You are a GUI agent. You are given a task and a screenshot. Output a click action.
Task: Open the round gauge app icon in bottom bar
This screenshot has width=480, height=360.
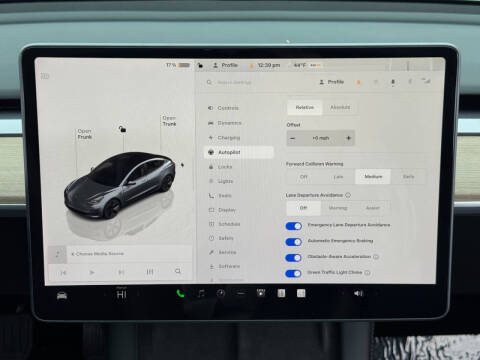point(221,293)
